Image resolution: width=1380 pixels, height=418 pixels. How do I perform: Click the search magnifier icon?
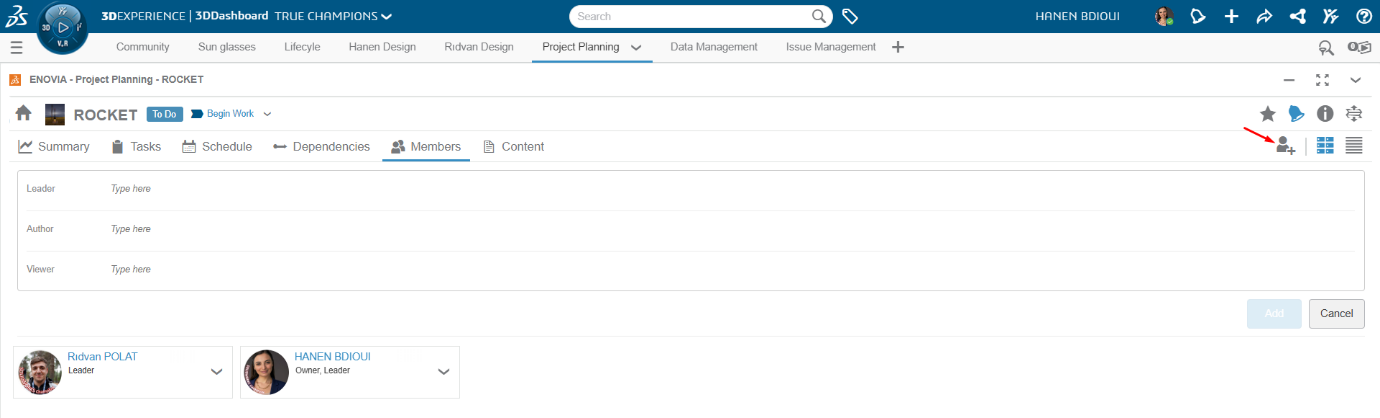pyautogui.click(x=819, y=16)
